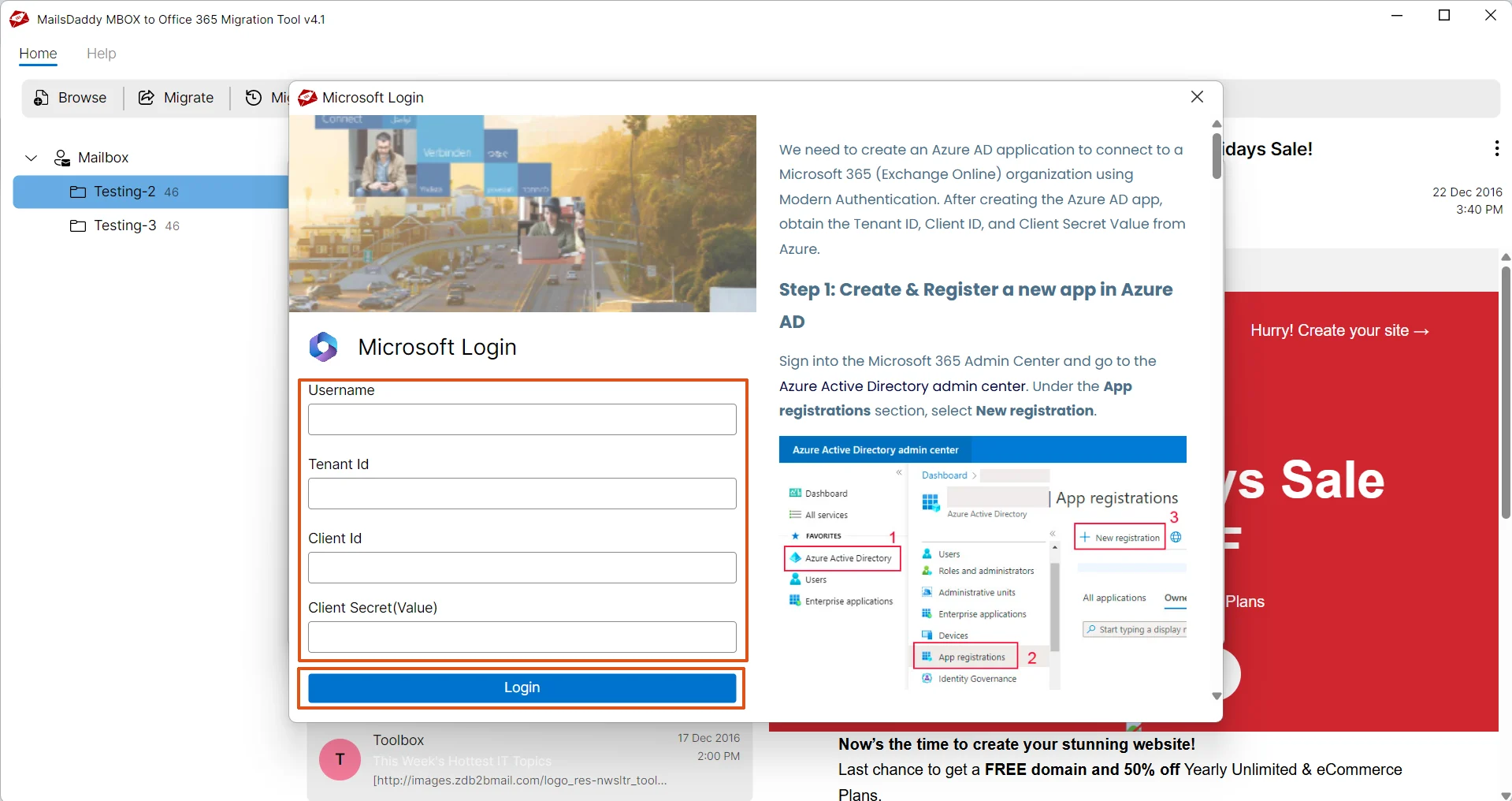Switch to the Help tab
This screenshot has height=801, width=1512.
tap(101, 54)
